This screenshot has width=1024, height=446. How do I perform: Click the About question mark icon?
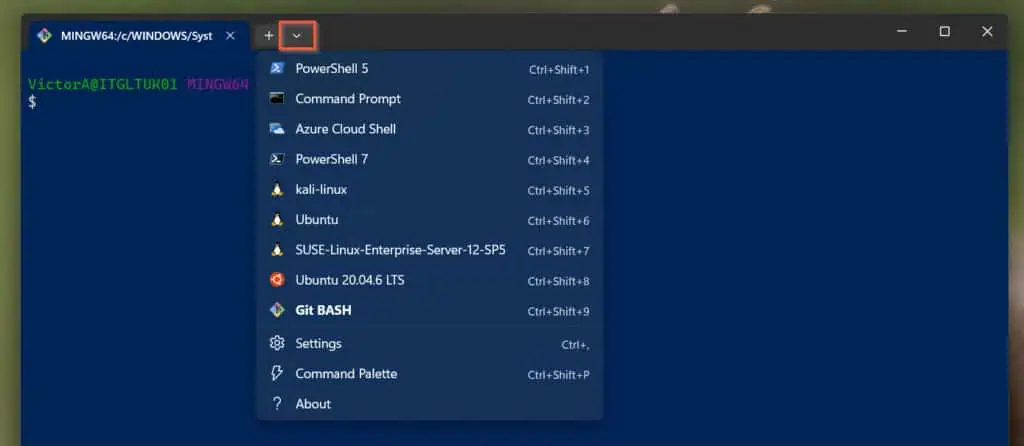(277, 404)
